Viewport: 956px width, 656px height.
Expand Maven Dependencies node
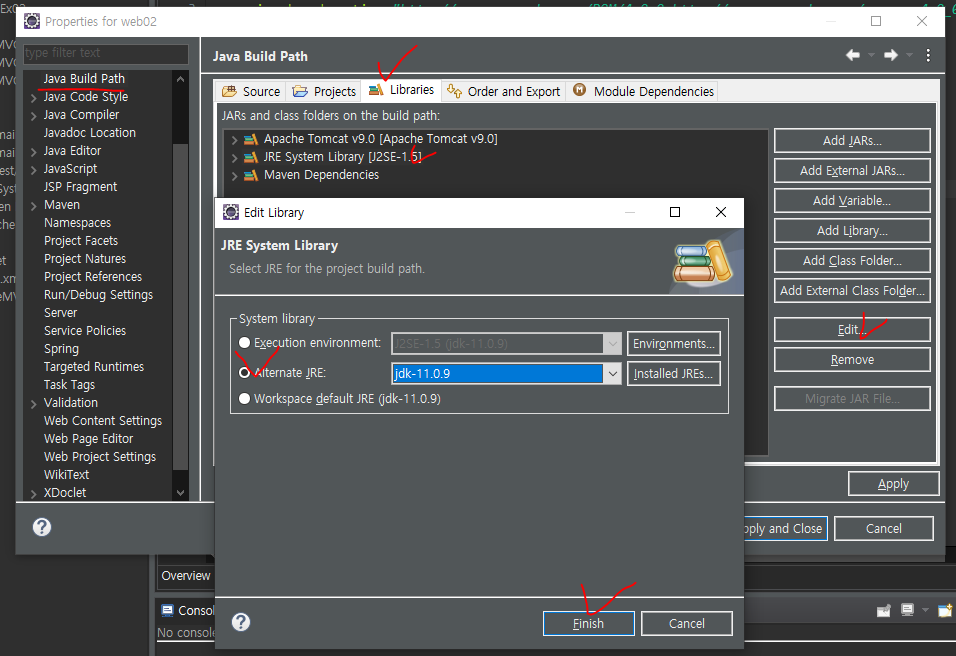click(234, 176)
